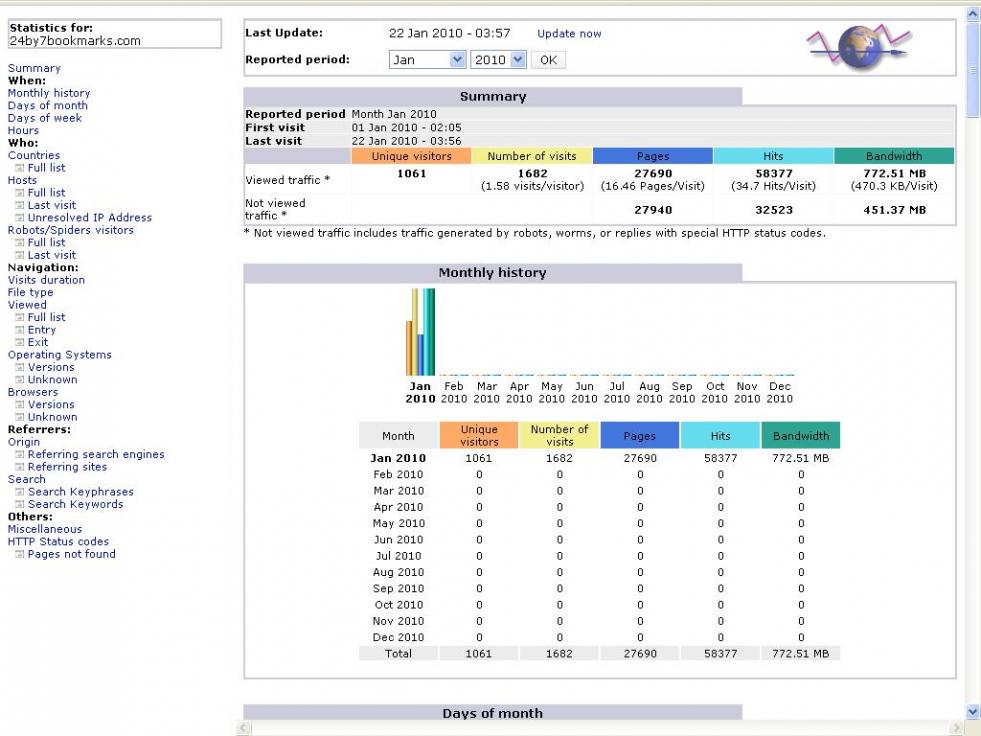Open the Visits duration link

(x=46, y=280)
